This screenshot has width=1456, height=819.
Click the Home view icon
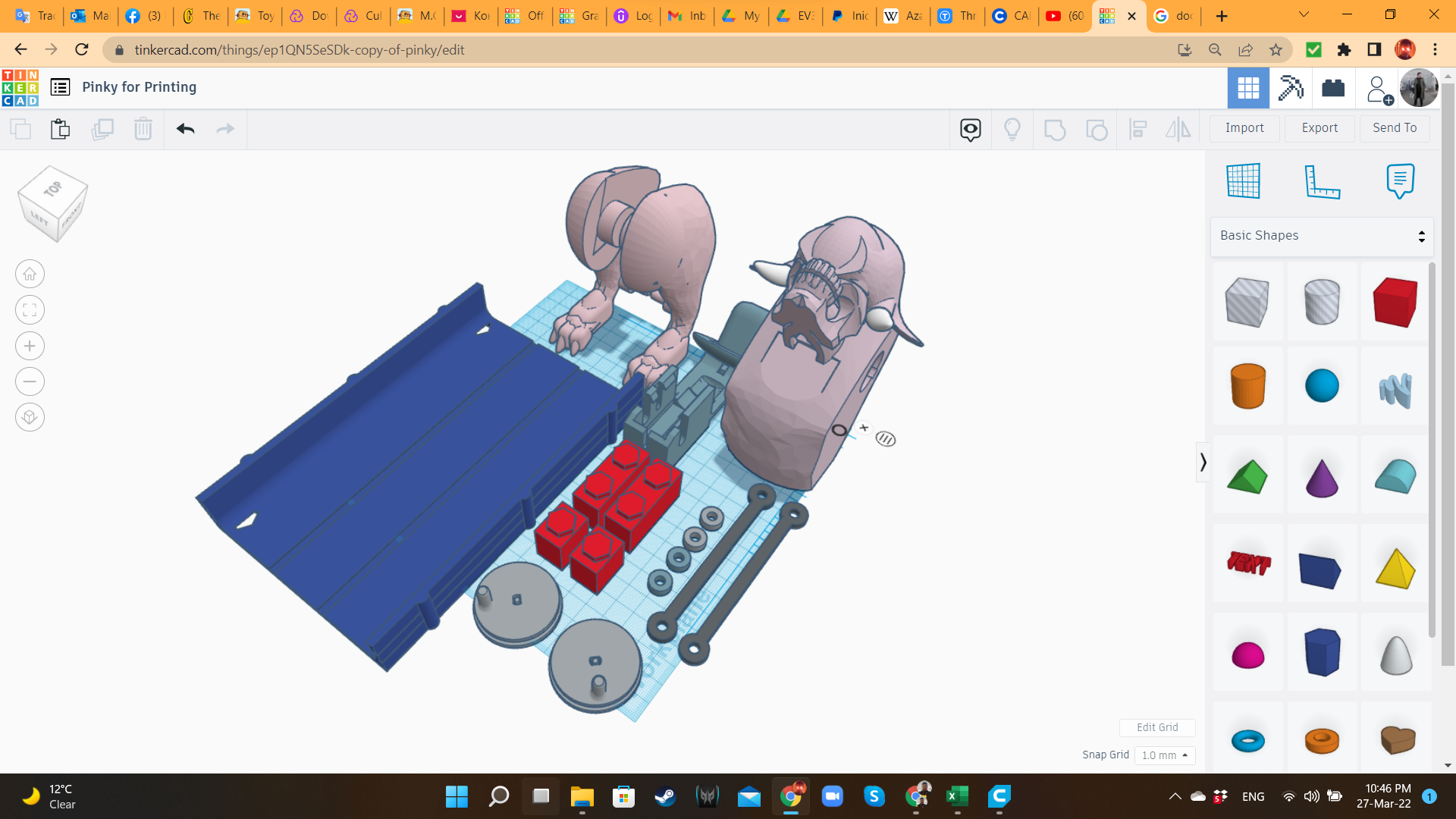point(30,275)
